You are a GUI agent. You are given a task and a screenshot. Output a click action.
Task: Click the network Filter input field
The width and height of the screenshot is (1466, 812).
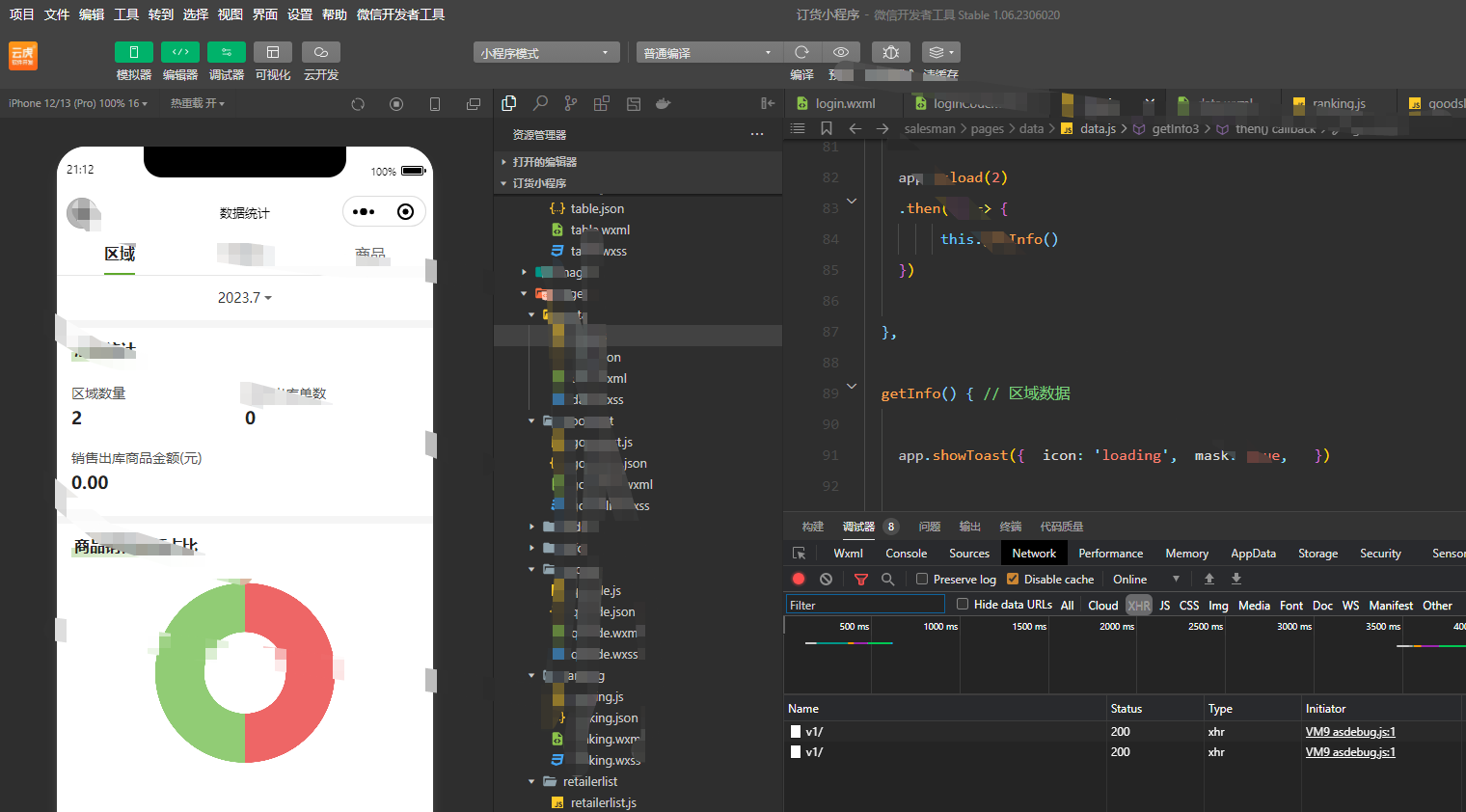[x=864, y=605]
